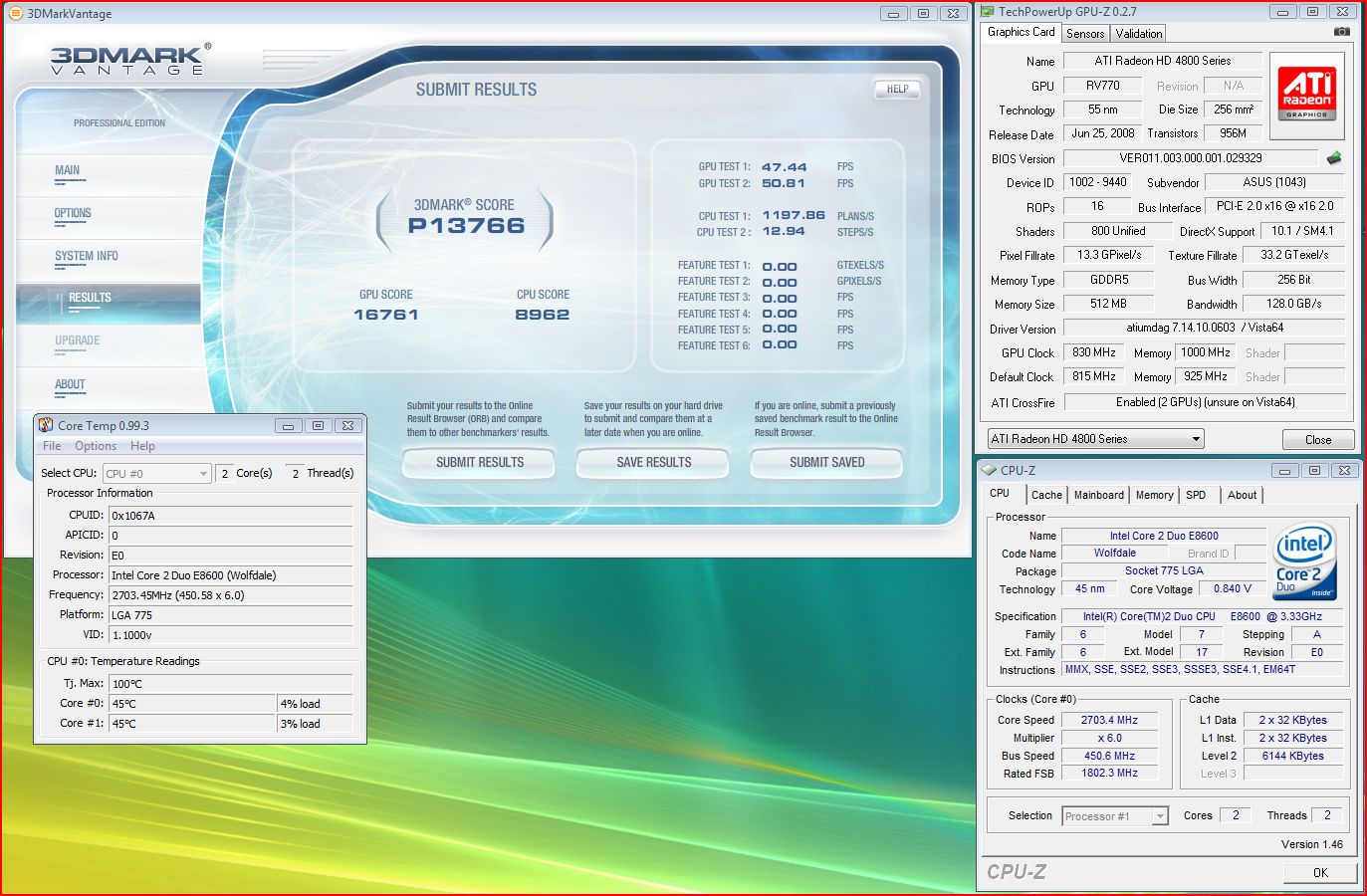Switch to the Validation tab in GPU-Z
This screenshot has width=1367, height=896.
(x=1139, y=34)
